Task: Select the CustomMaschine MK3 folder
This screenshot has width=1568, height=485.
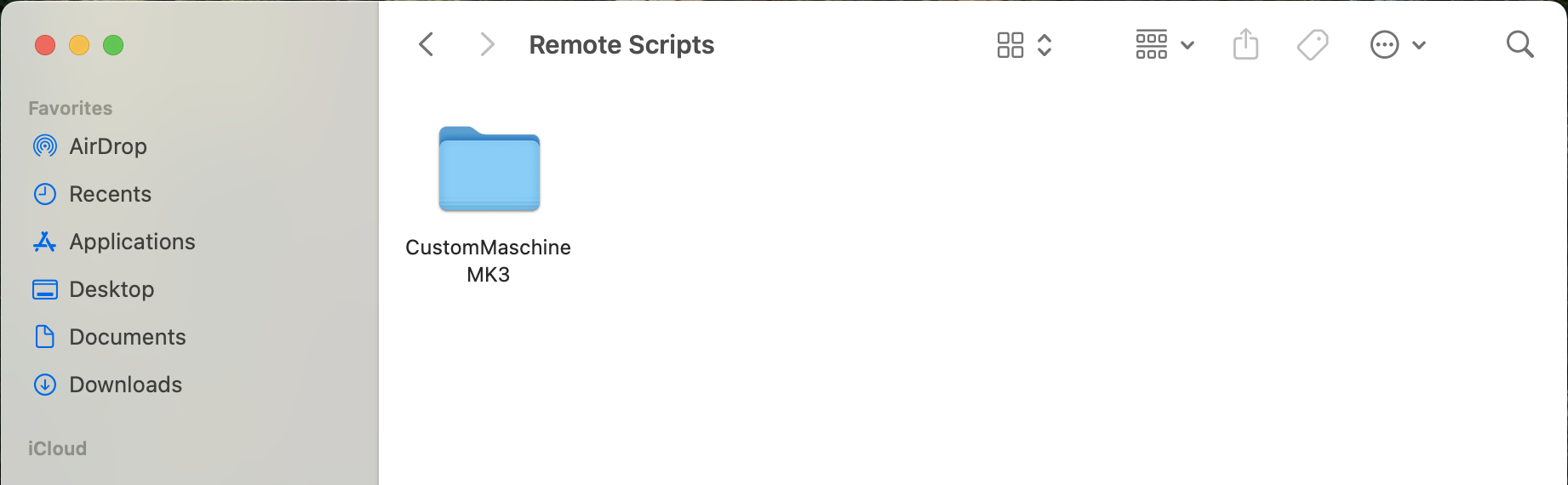Action: (x=489, y=169)
